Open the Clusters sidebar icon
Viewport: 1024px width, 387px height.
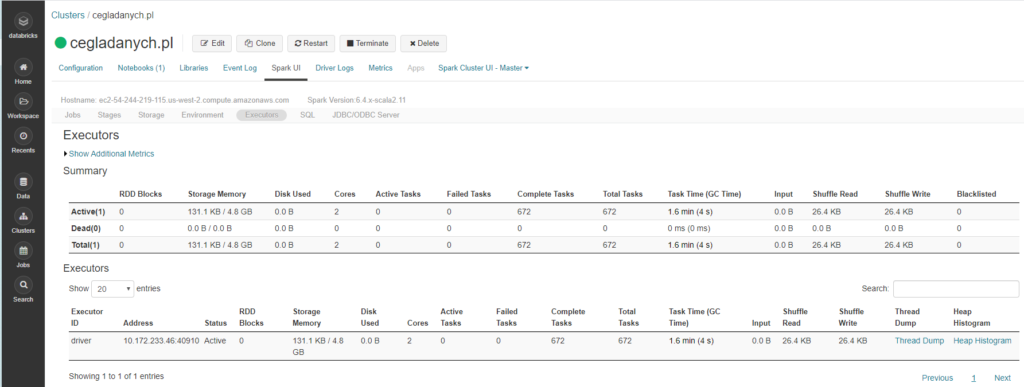(x=23, y=217)
